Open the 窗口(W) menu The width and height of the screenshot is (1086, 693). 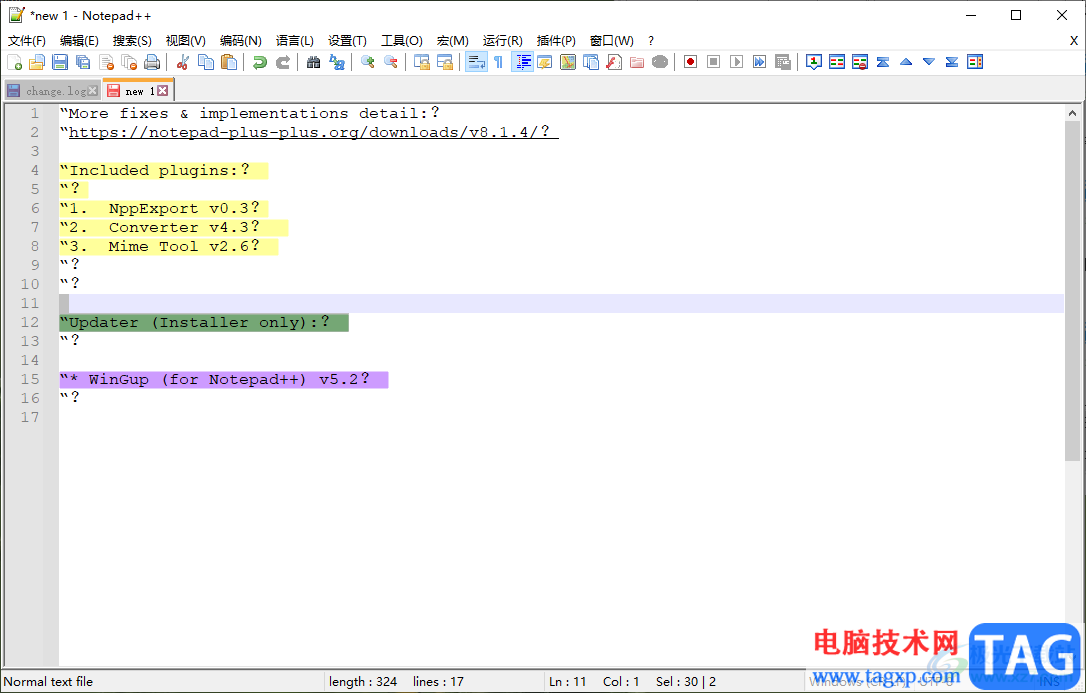[612, 41]
